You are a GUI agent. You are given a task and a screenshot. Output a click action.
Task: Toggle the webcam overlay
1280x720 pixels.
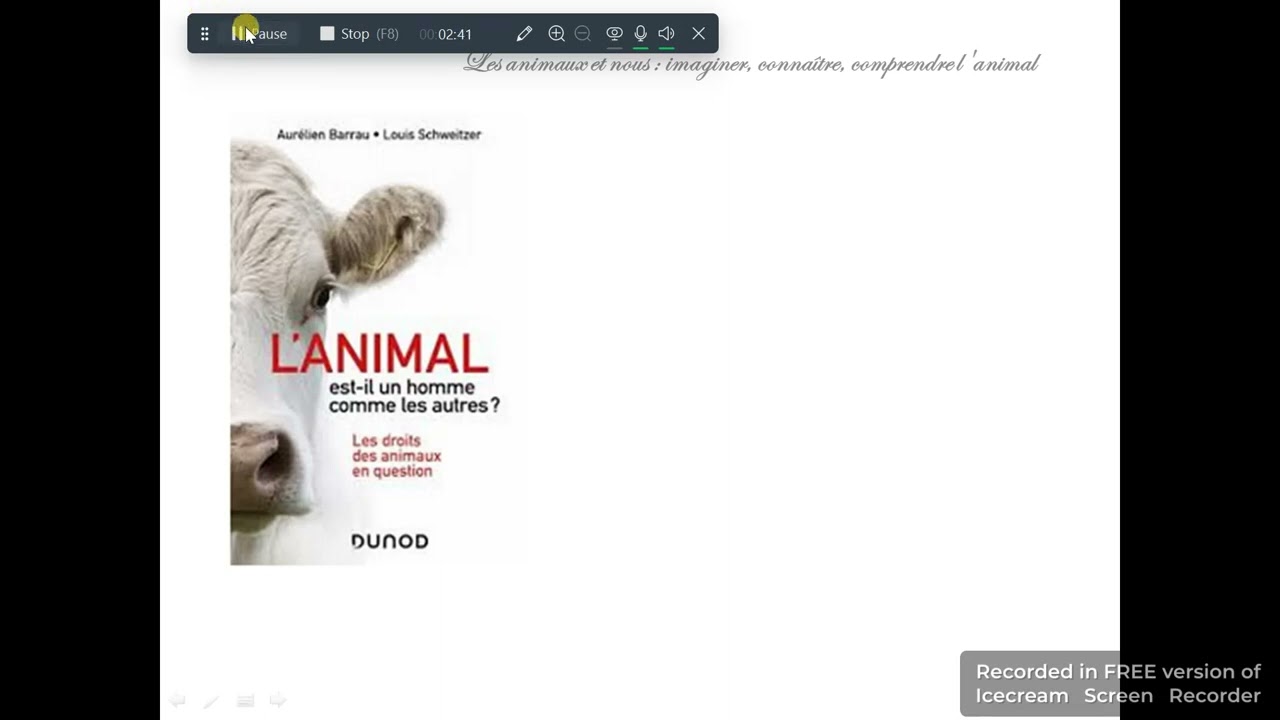coord(614,34)
